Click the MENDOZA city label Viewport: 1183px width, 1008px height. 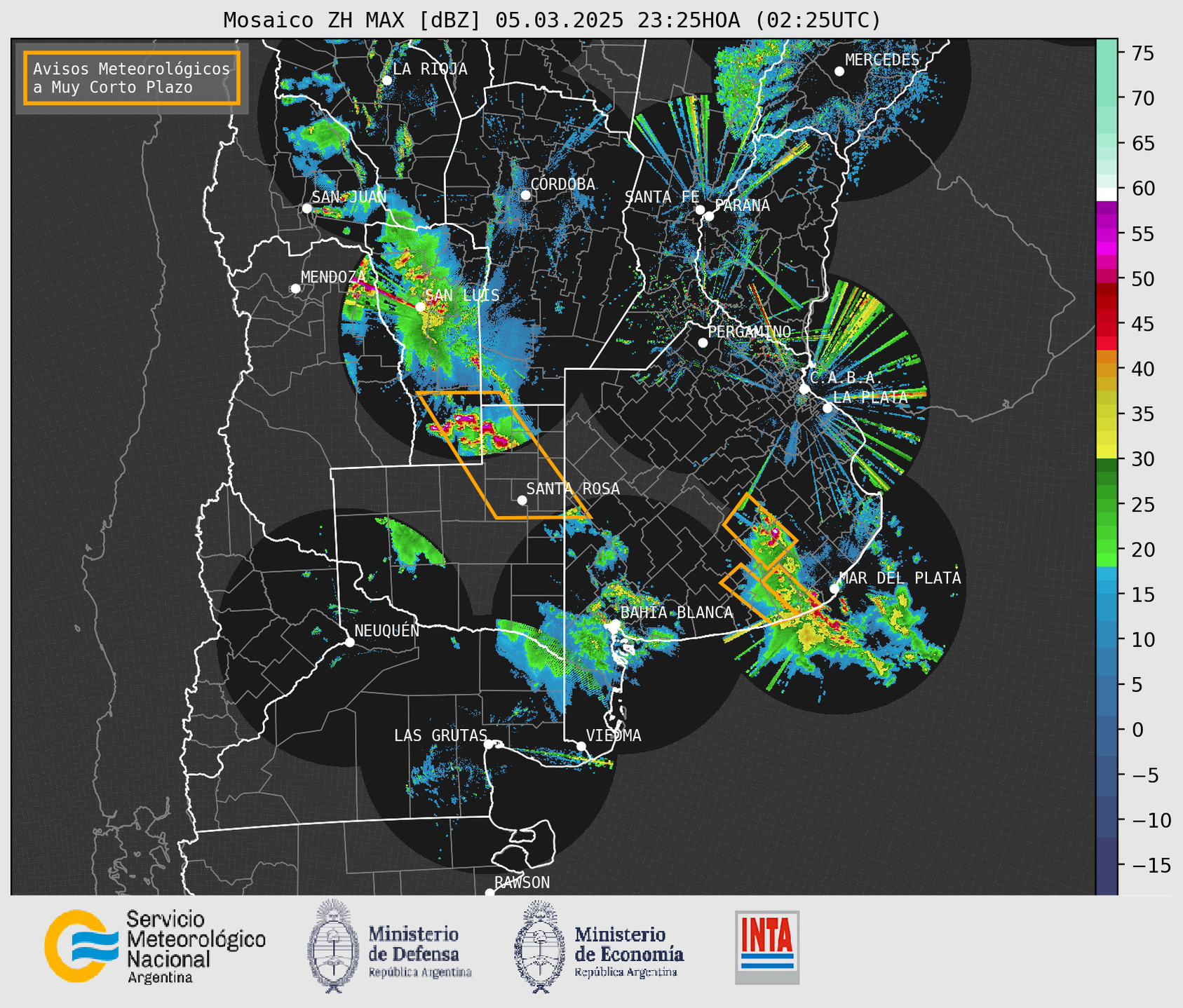coord(333,277)
